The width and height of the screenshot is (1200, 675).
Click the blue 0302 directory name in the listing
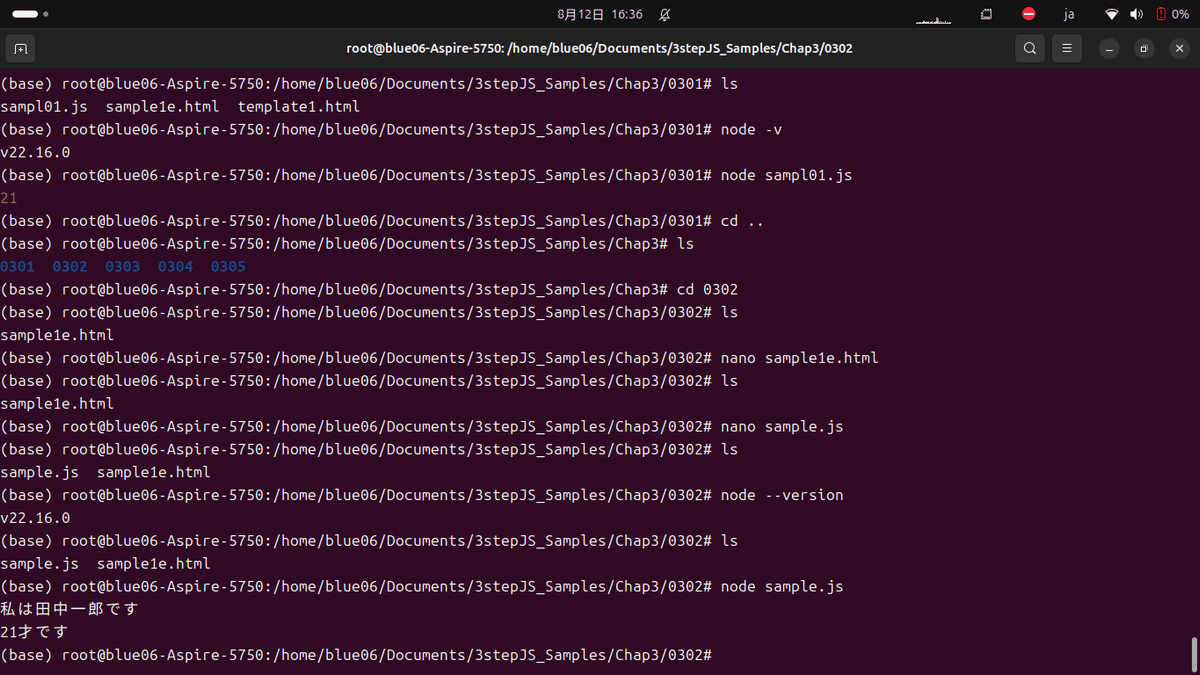pos(69,266)
